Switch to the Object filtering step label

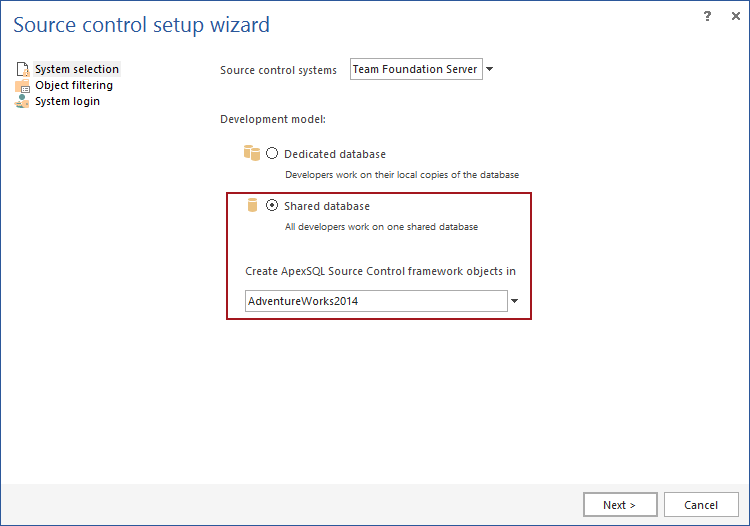[x=74, y=85]
